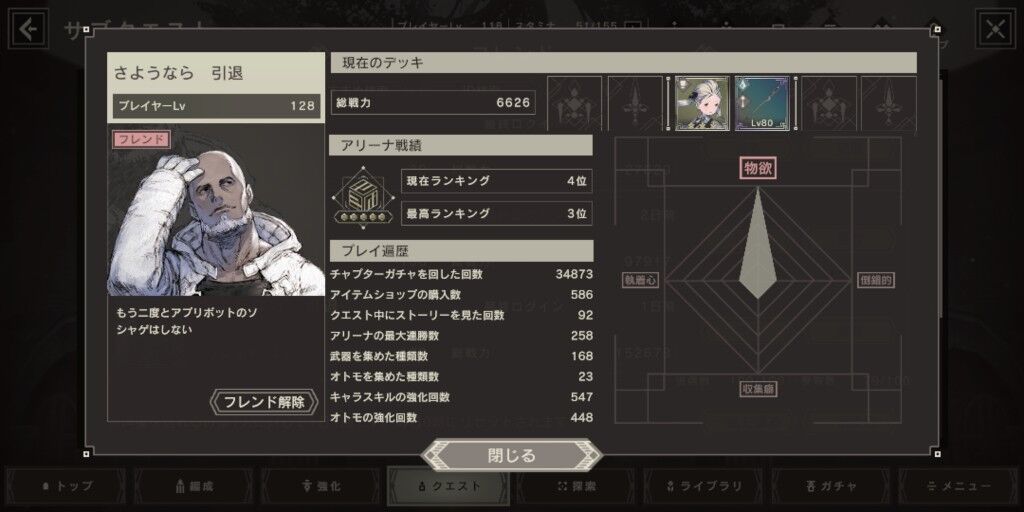Image resolution: width=1024 pixels, height=512 pixels.
Task: Click the last empty deck slot
Action: click(888, 103)
